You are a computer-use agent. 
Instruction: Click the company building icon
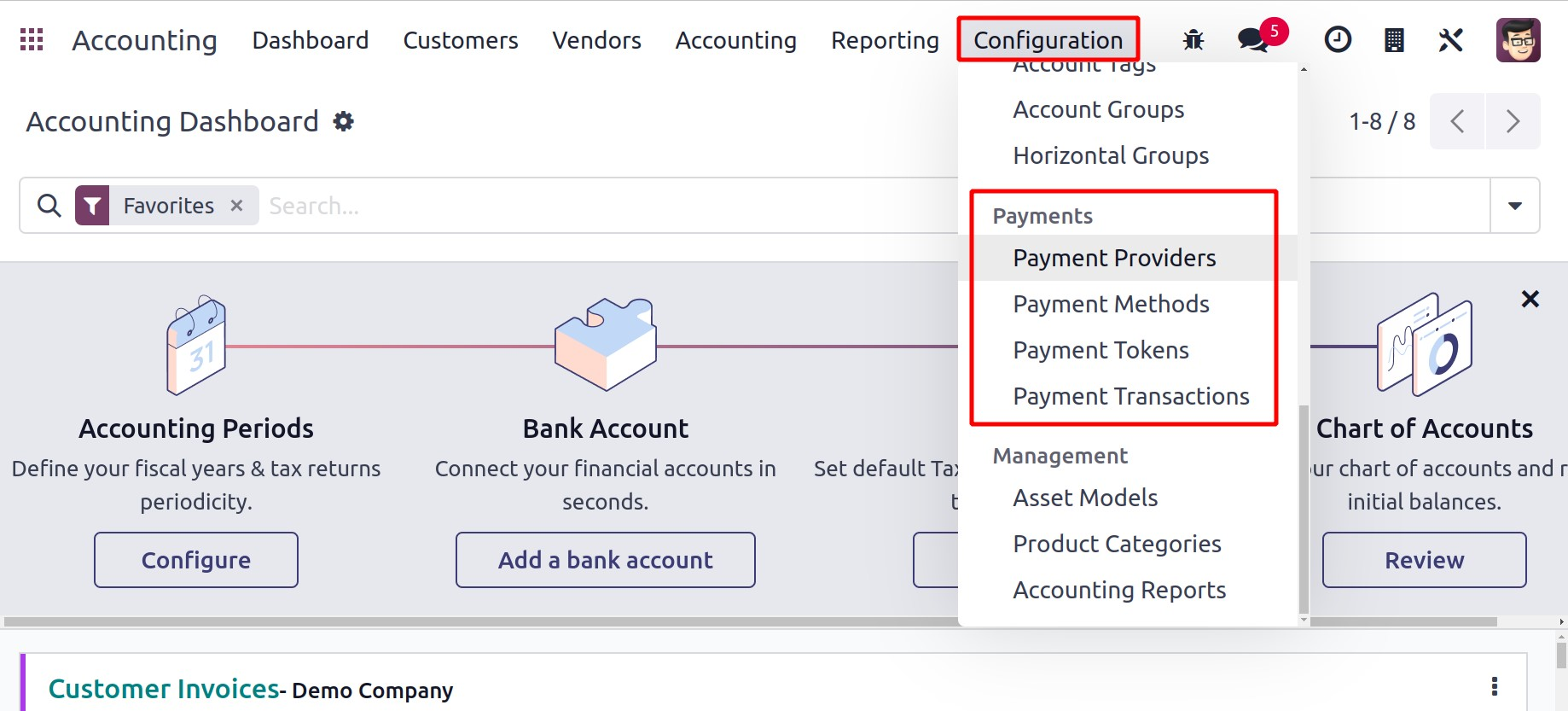(x=1394, y=40)
